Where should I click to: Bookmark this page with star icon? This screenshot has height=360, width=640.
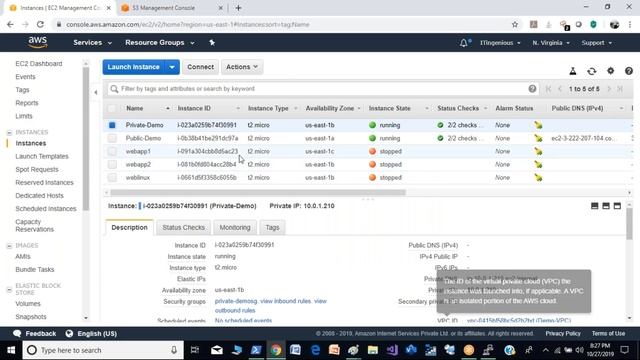(515, 24)
